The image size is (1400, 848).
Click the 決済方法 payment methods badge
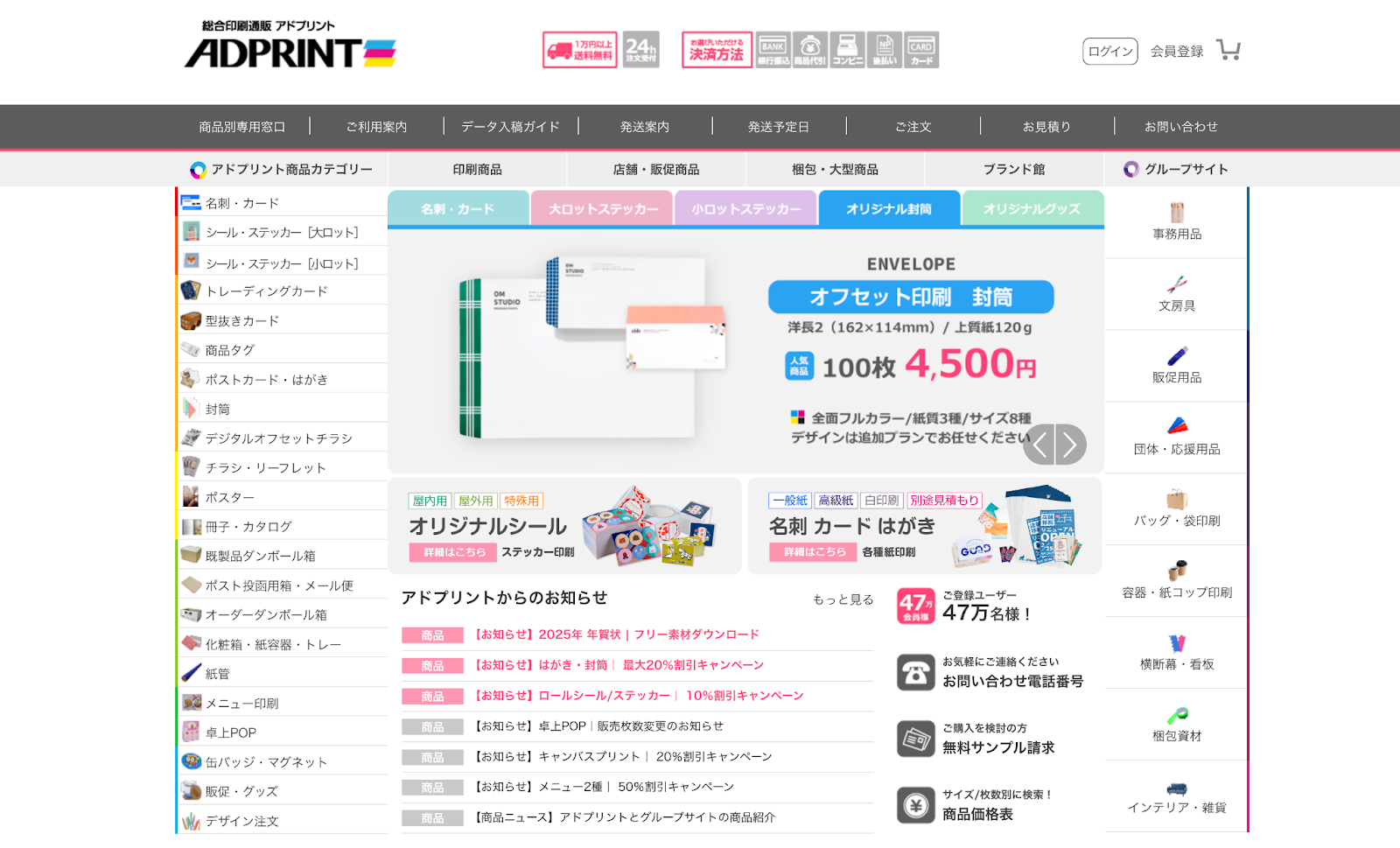coord(717,50)
